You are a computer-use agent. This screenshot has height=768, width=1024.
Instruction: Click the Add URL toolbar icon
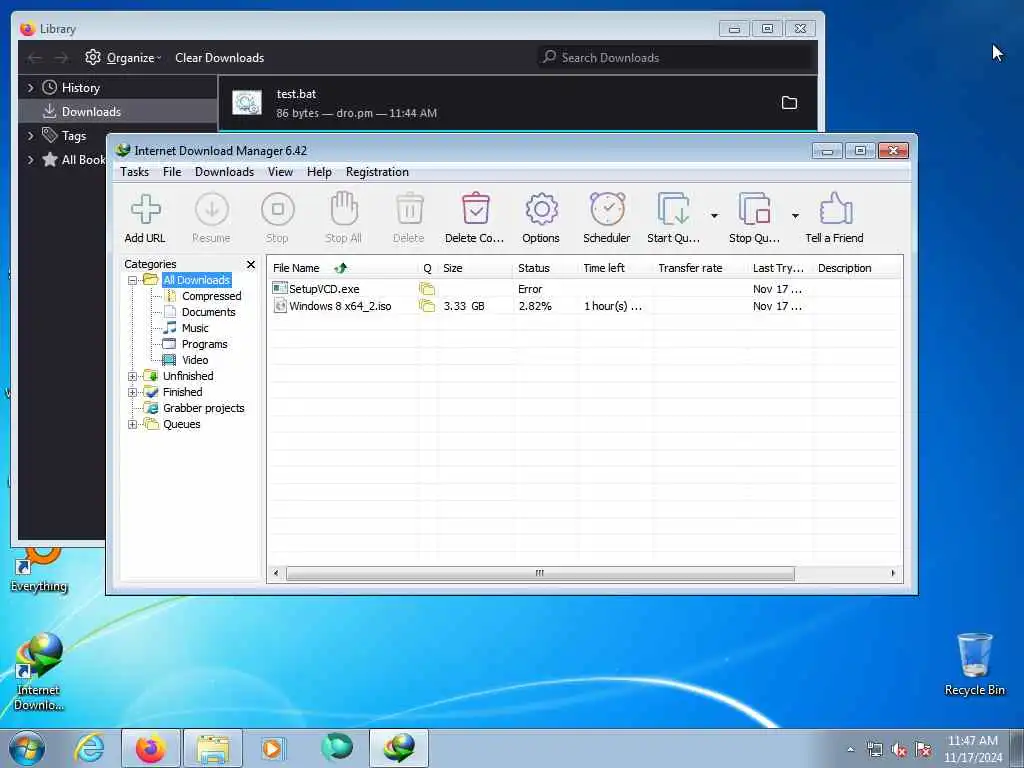tap(145, 210)
